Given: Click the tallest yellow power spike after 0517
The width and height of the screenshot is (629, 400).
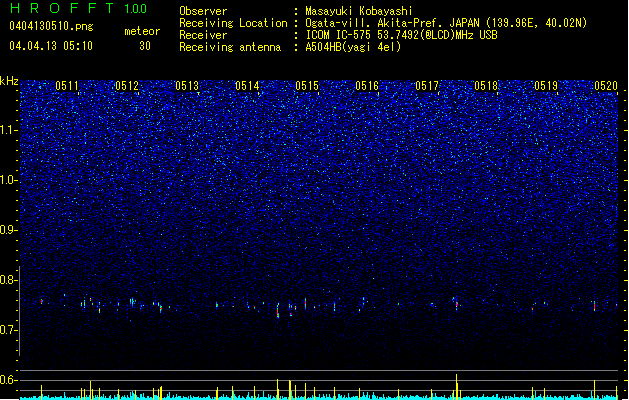Looking at the screenshot, I should click(457, 386).
